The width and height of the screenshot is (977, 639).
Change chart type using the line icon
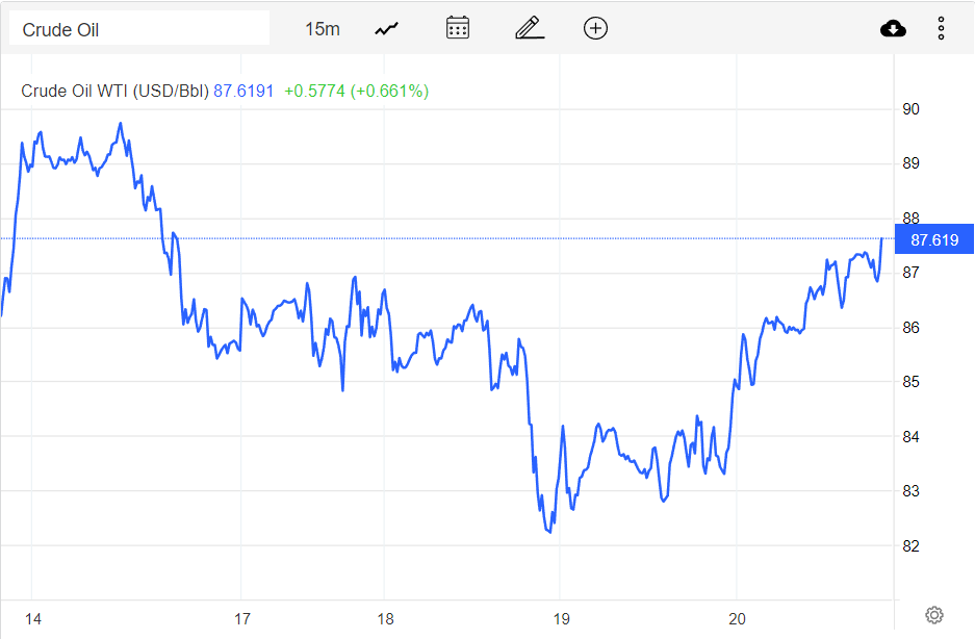pos(387,29)
